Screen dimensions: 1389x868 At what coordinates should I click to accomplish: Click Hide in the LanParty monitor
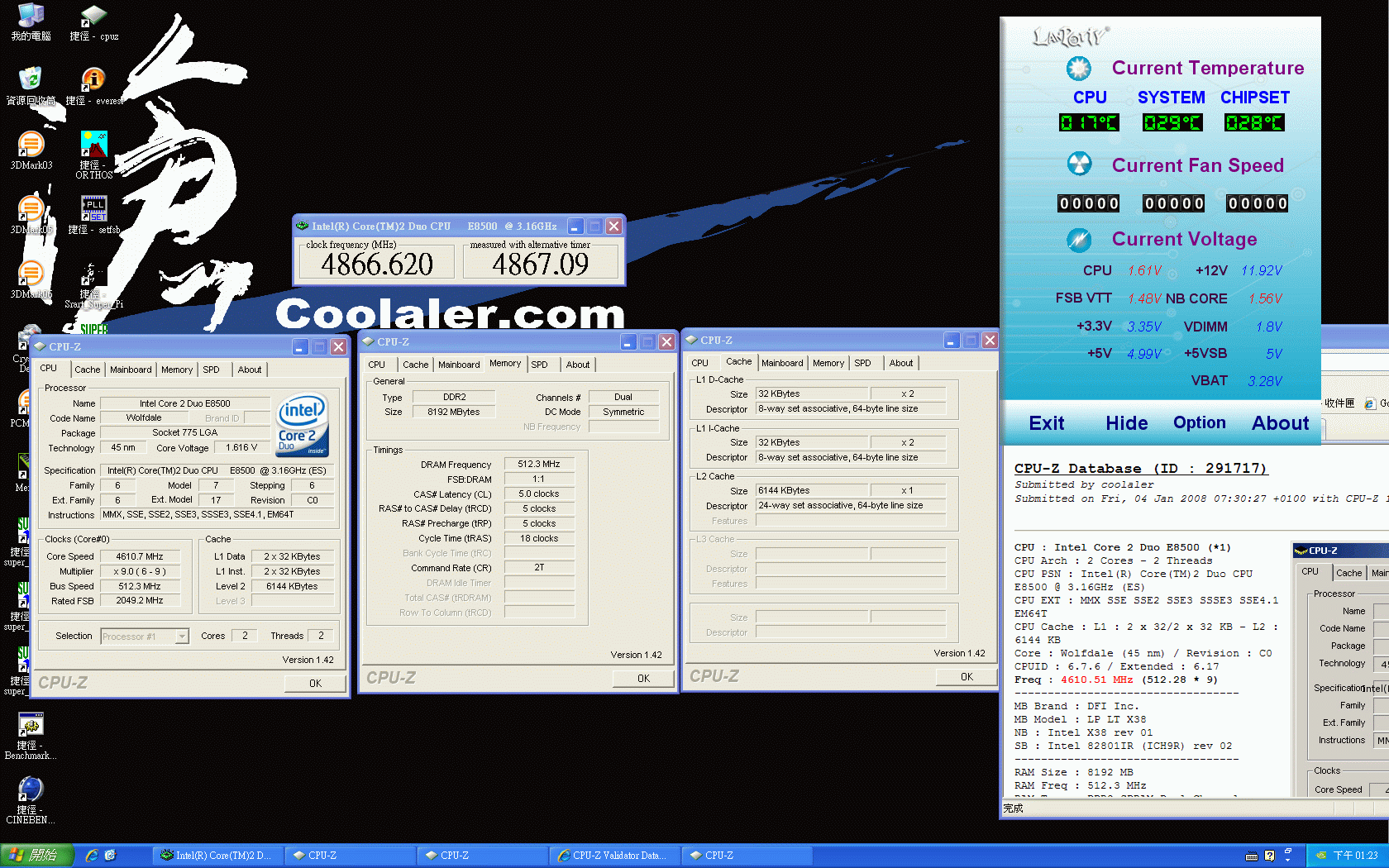click(x=1127, y=423)
